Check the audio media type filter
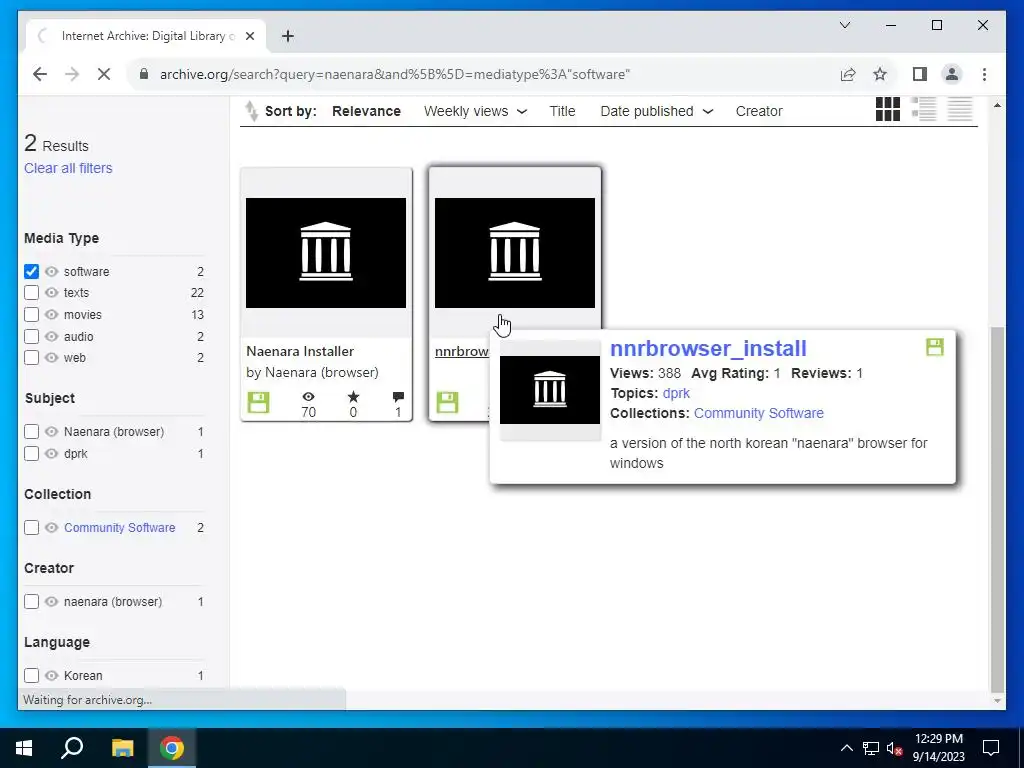Screen dimensions: 1024x768 point(31,336)
